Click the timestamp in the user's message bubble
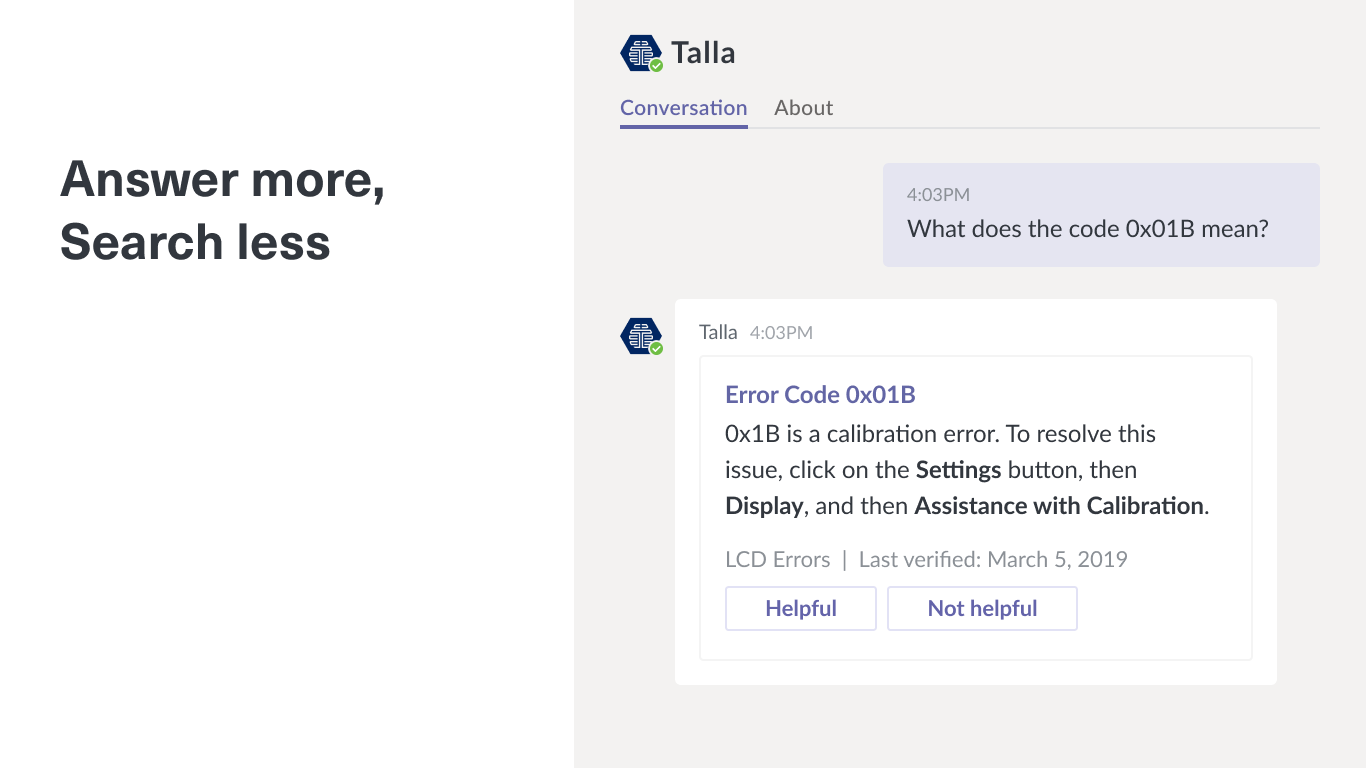This screenshot has width=1366, height=768. pos(938,195)
